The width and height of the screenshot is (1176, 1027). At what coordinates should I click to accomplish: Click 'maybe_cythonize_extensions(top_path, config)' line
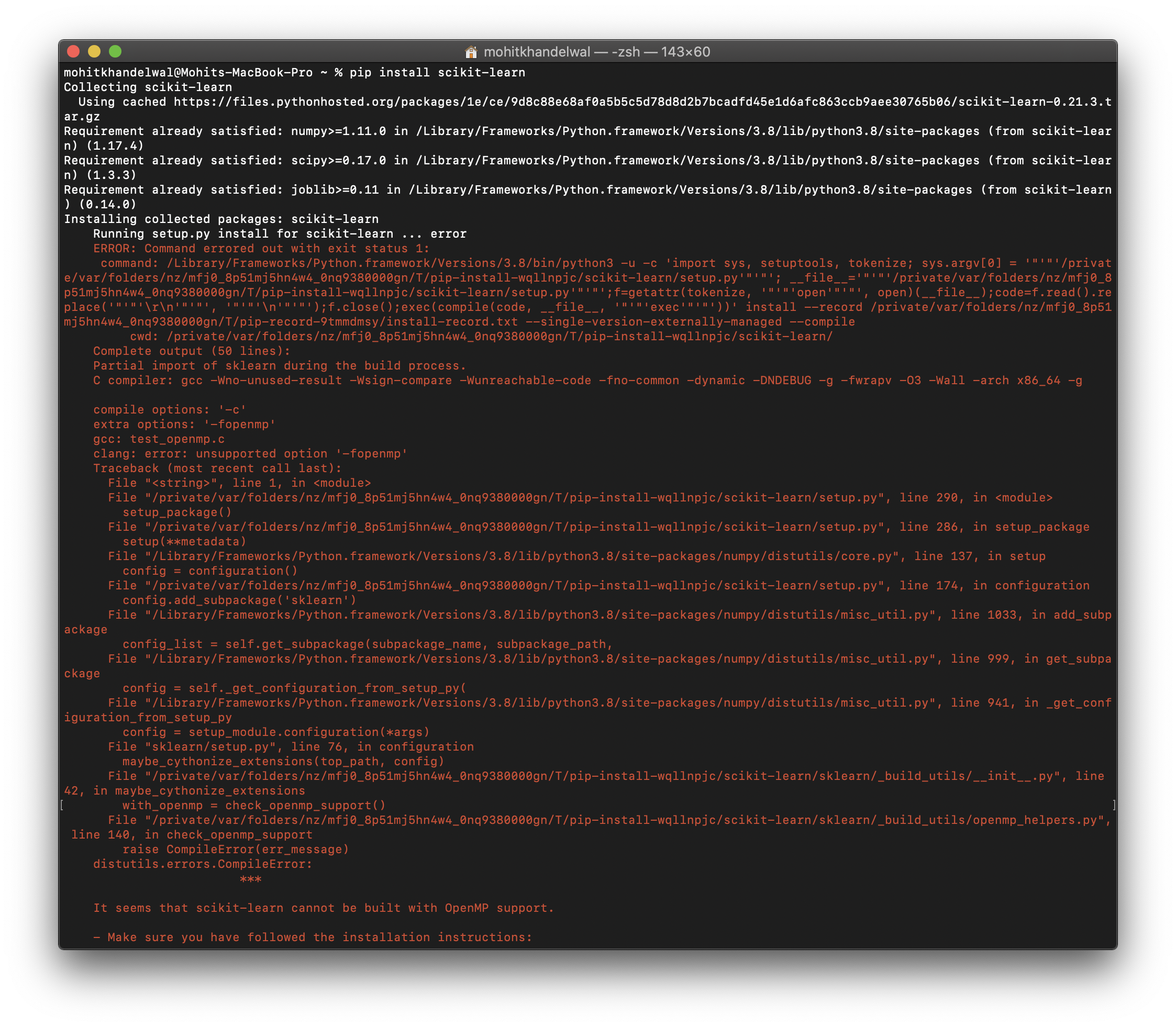pos(284,762)
